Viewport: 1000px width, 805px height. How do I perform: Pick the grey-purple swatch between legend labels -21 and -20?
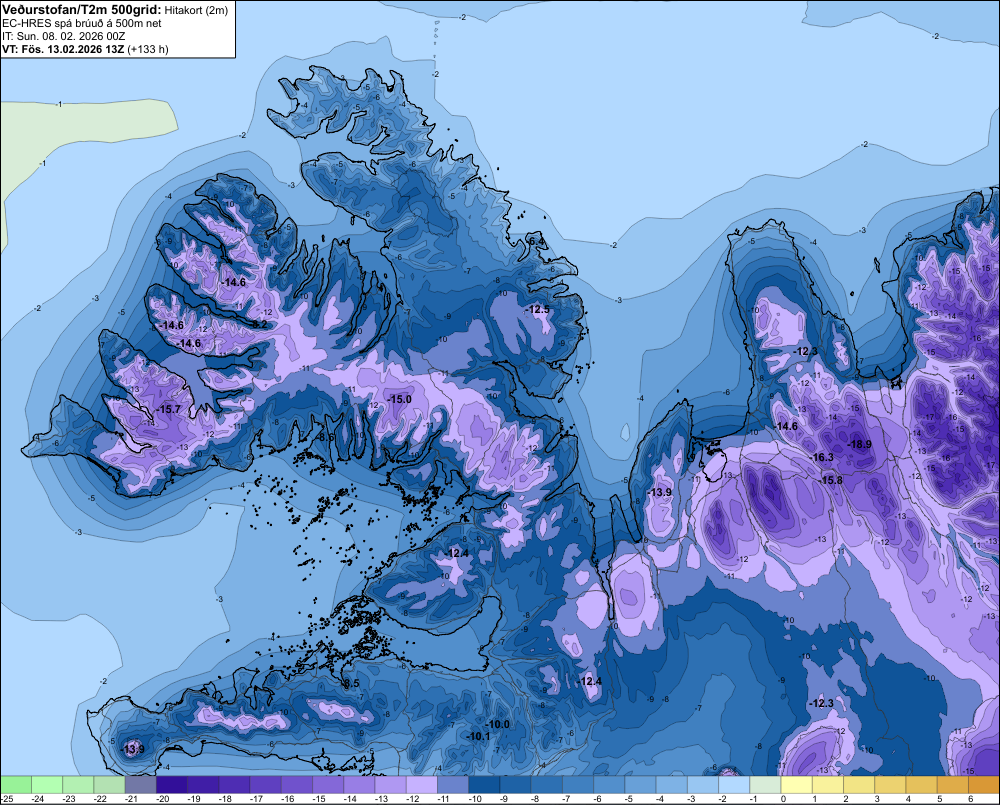coord(140,784)
